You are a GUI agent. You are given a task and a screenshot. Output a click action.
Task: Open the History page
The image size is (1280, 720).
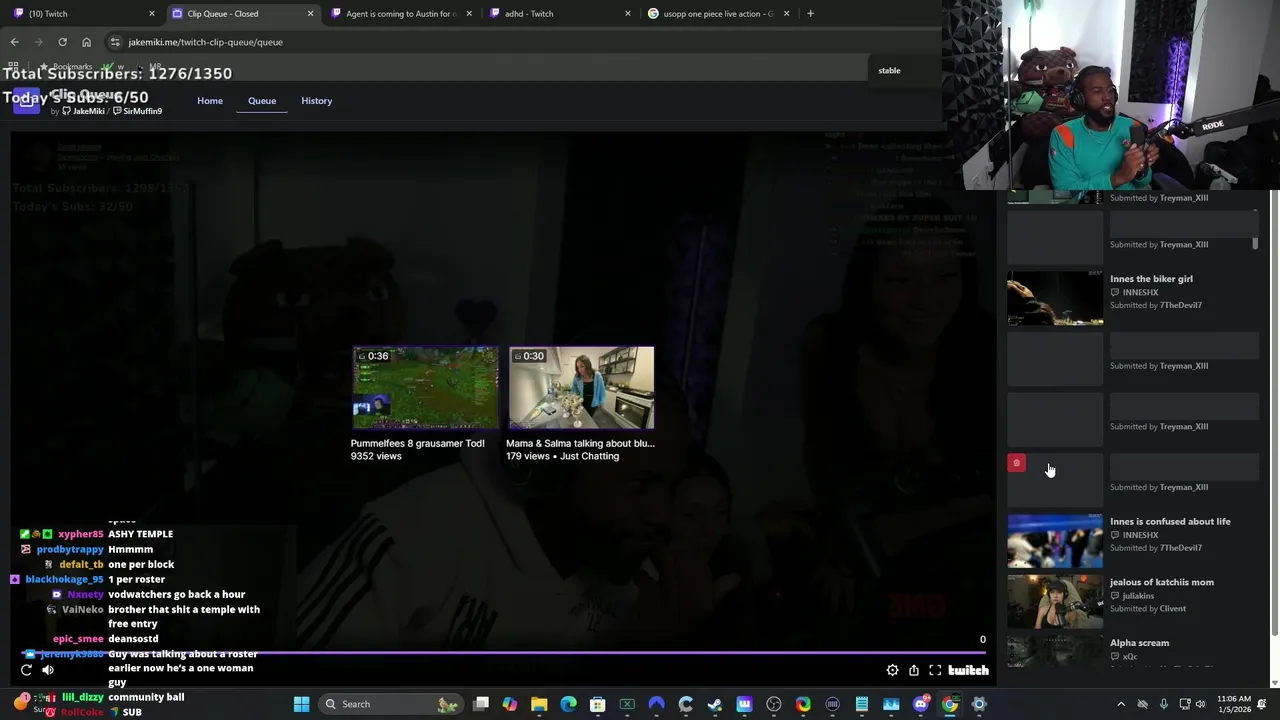click(x=316, y=101)
